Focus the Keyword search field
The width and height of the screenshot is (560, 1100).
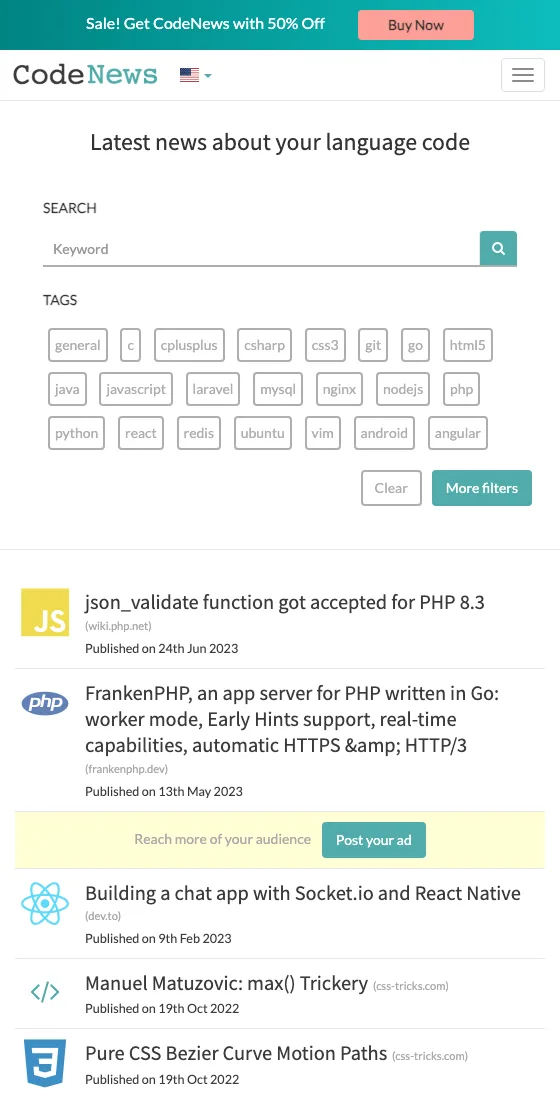(261, 249)
